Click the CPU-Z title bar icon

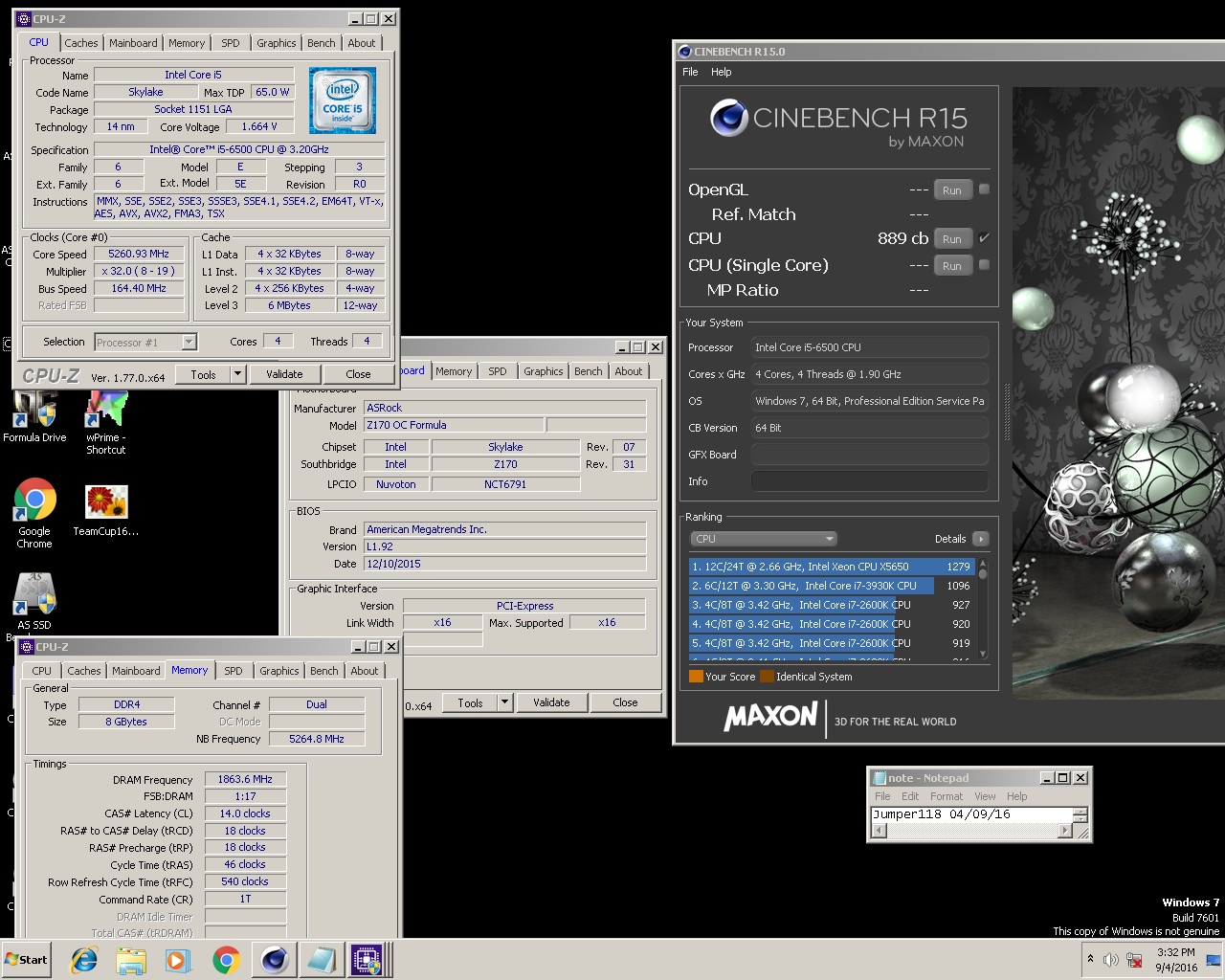[x=25, y=18]
